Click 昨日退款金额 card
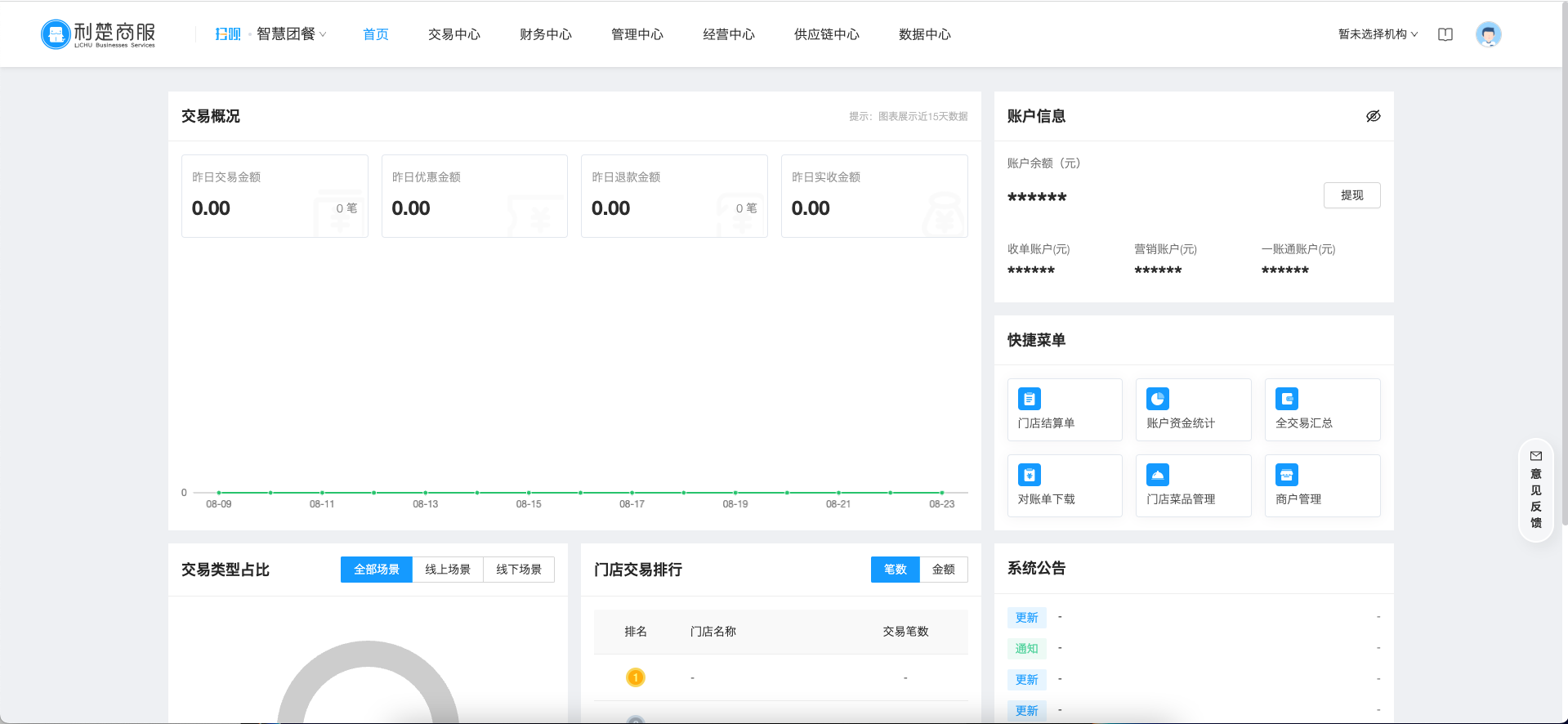The height and width of the screenshot is (724, 1568). pos(674,196)
